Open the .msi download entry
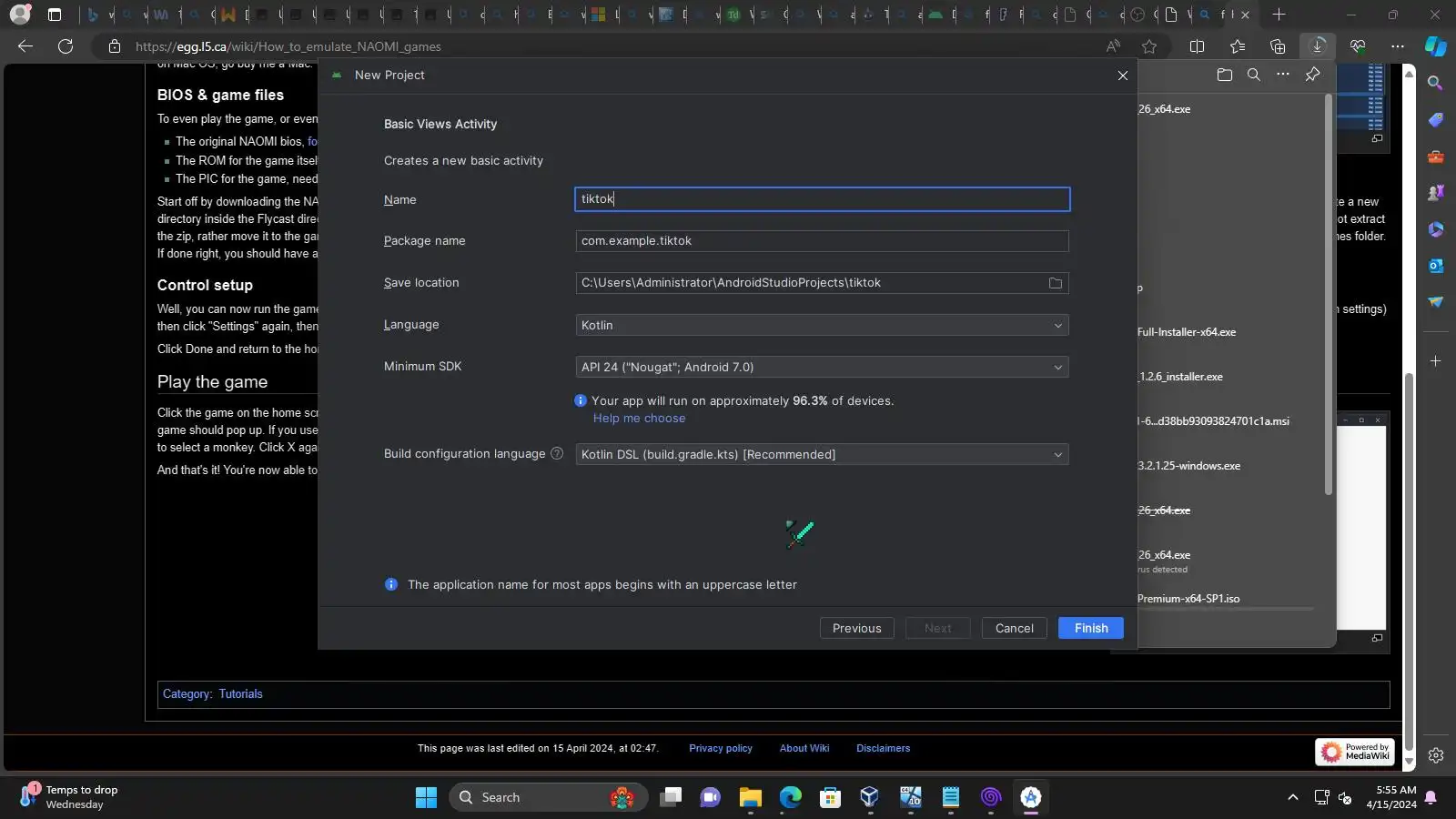Image resolution: width=1456 pixels, height=819 pixels. click(x=1213, y=421)
